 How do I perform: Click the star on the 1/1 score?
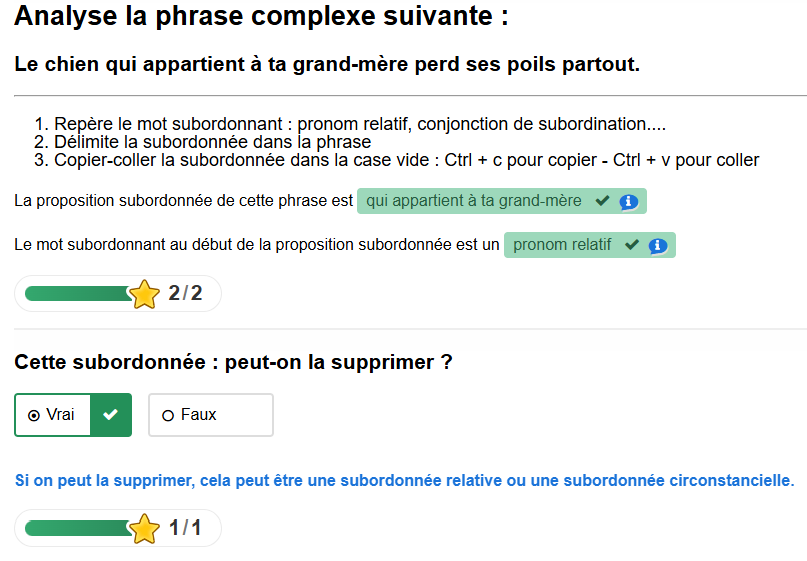tap(145, 528)
